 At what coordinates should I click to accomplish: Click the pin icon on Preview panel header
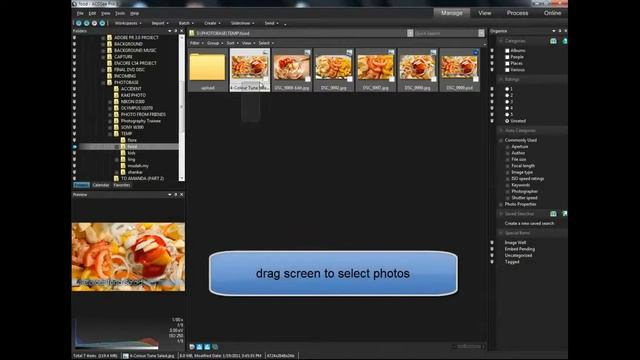[176, 195]
